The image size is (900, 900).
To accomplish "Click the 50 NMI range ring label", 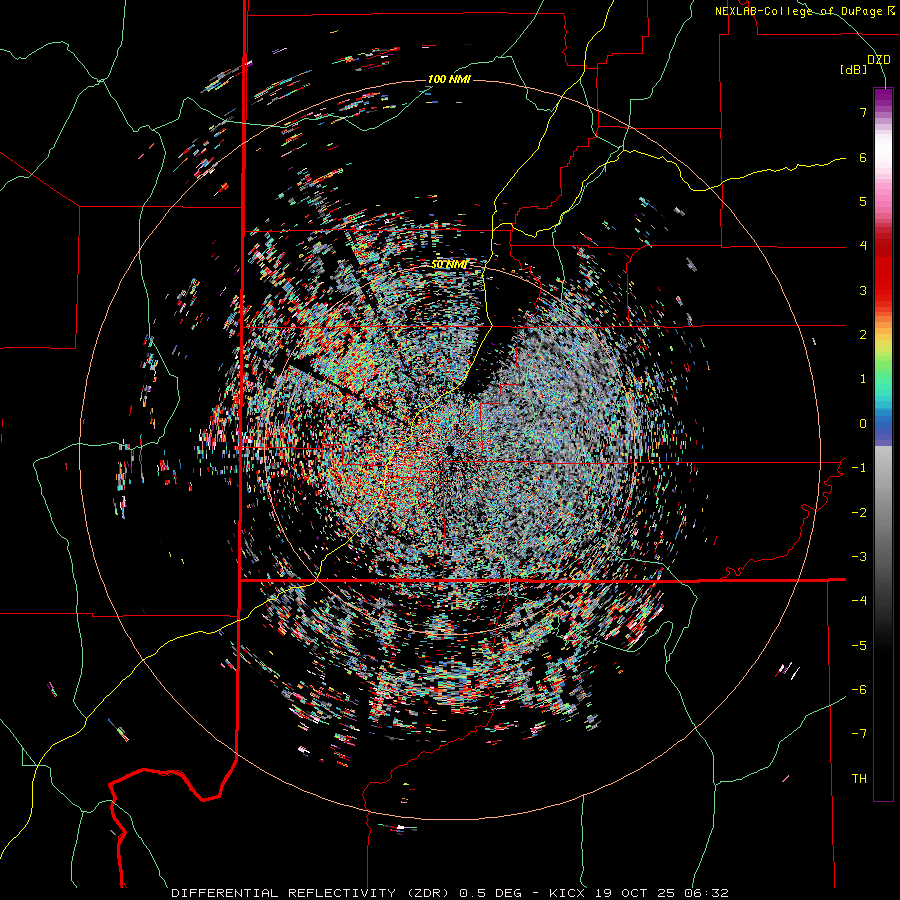I will [449, 264].
